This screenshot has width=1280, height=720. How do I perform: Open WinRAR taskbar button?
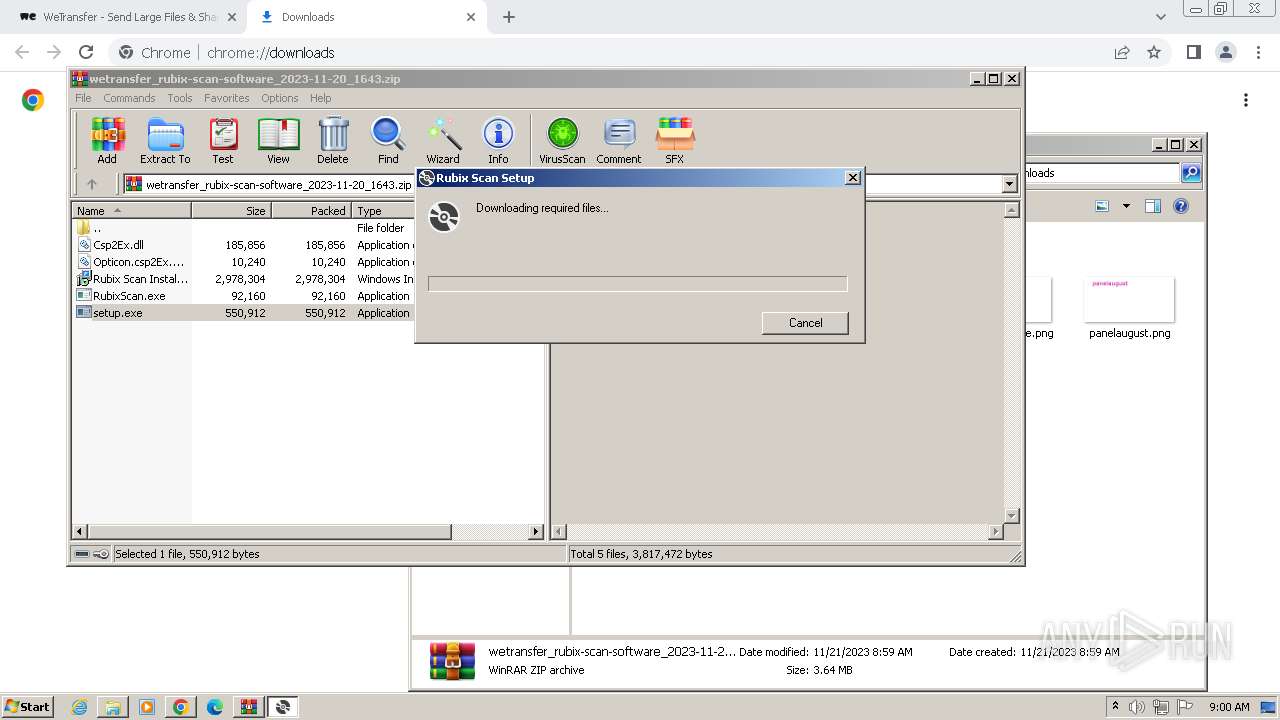click(x=248, y=707)
